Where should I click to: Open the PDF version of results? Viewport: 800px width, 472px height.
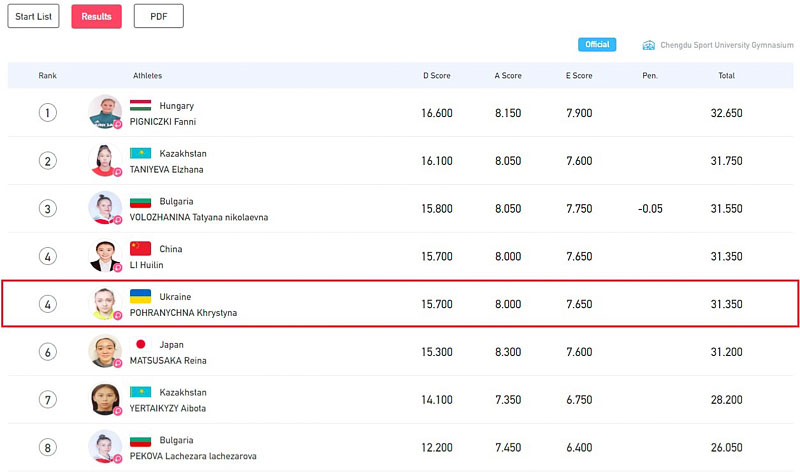tap(159, 16)
